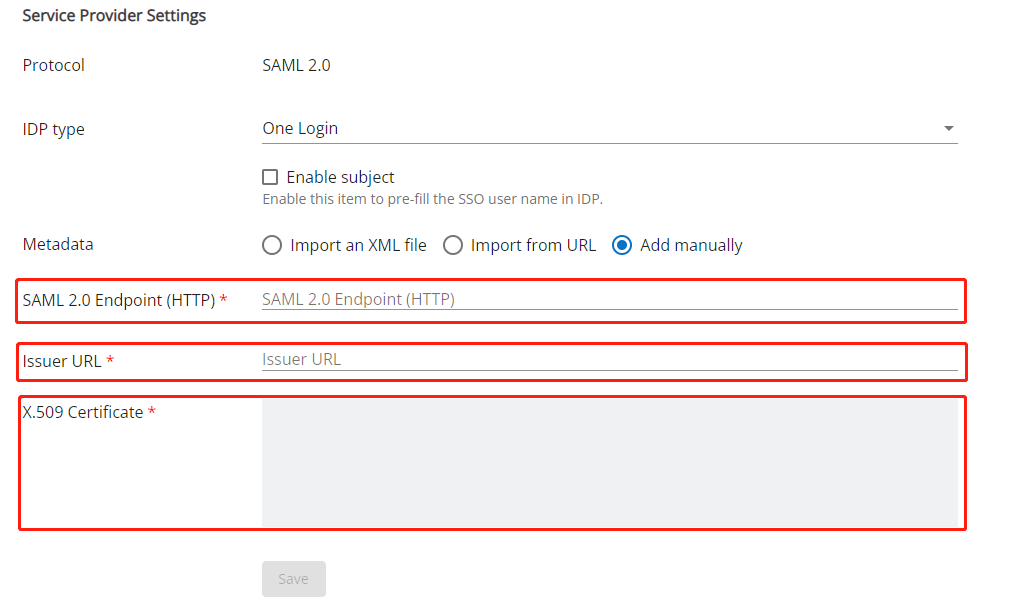
Task: Click the 'IDP type' label
Action: (54, 130)
